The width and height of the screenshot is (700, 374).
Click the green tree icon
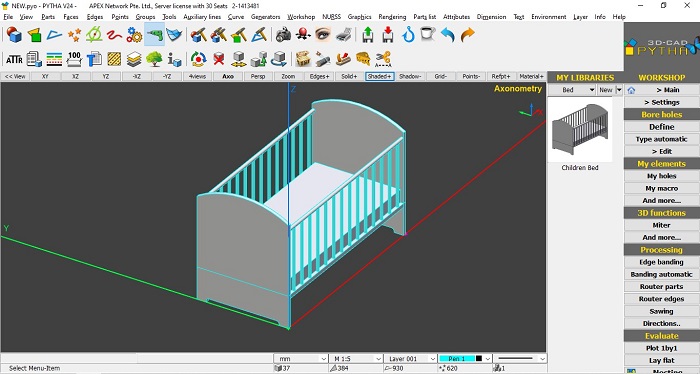click(x=154, y=59)
